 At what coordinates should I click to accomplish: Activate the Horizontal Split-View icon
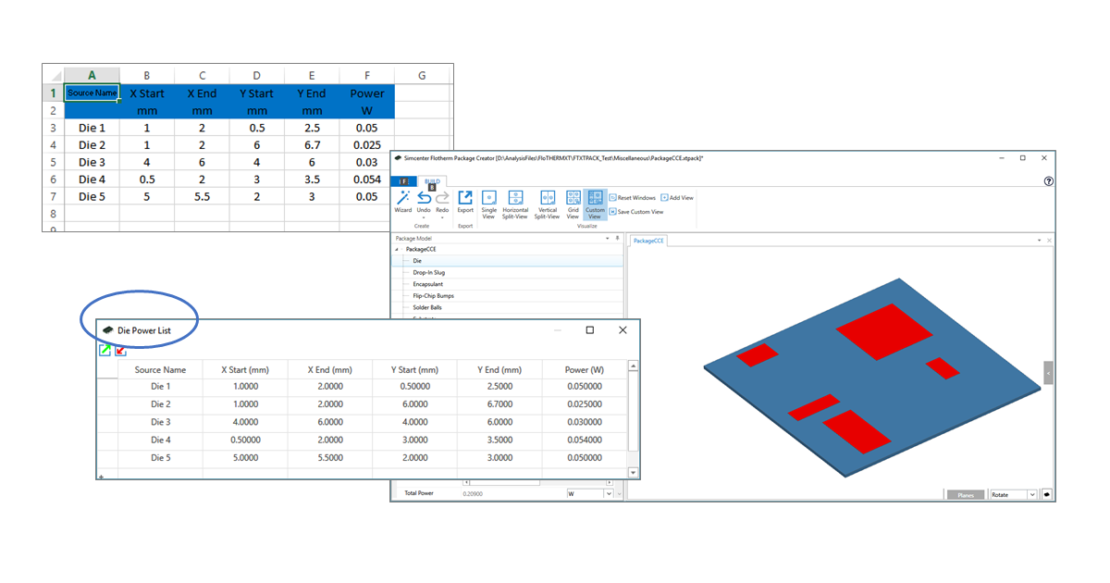(517, 198)
